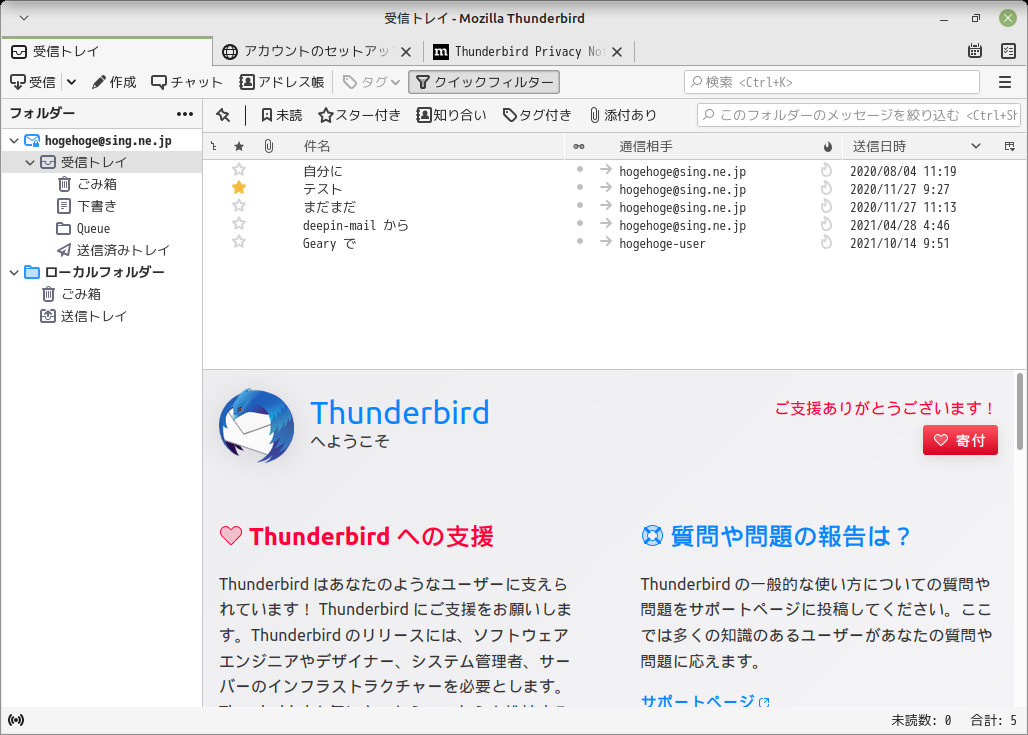The width and height of the screenshot is (1028, 735).
Task: Open the hamburger application menu
Action: point(1004,82)
